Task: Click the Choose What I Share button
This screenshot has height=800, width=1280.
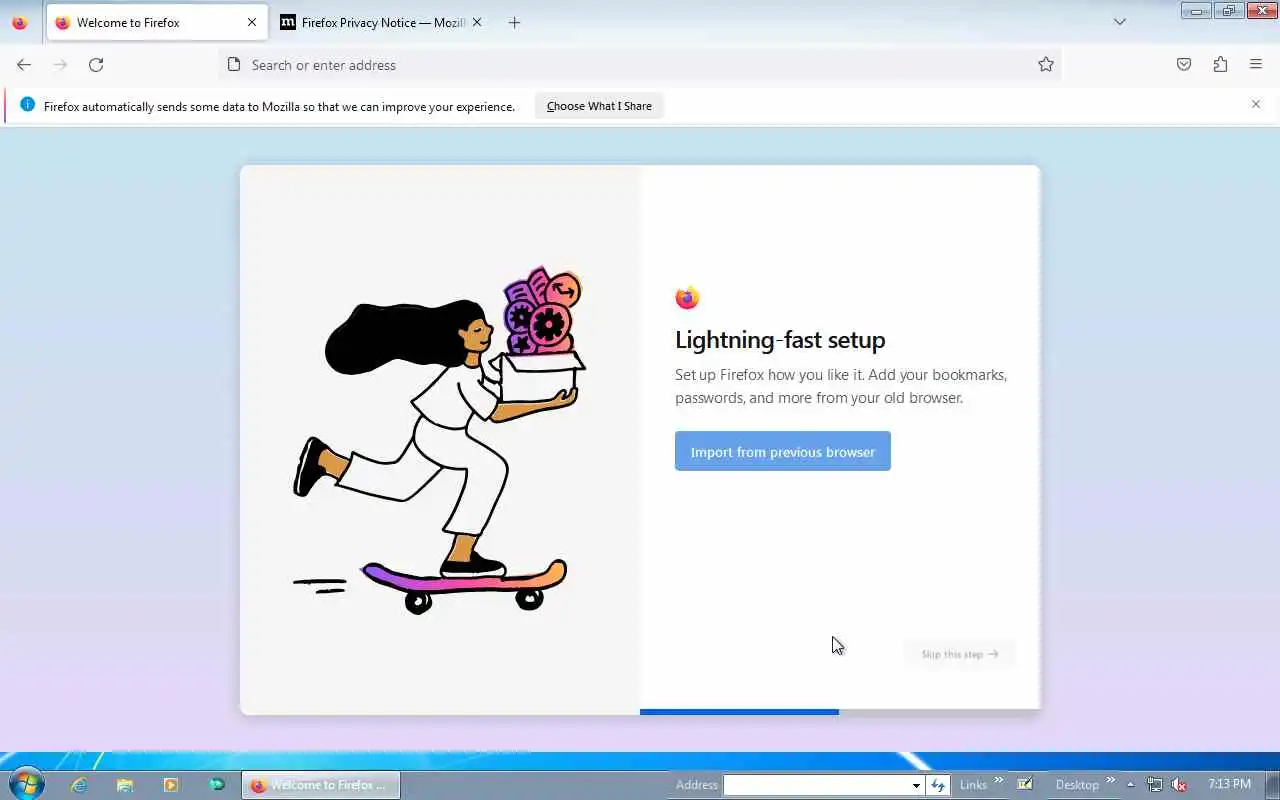Action: click(x=599, y=106)
